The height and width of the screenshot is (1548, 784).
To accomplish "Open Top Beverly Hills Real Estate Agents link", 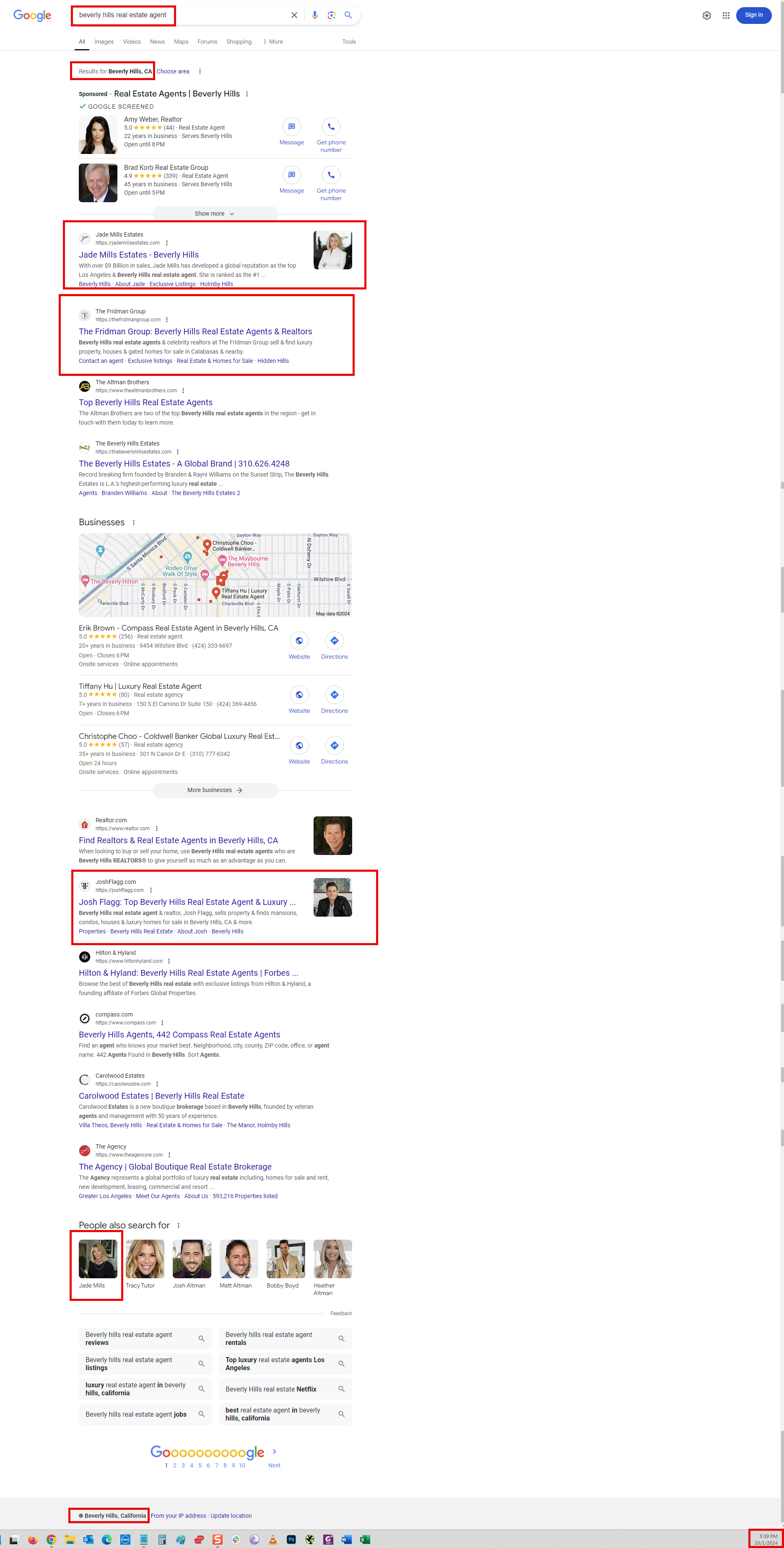I will [145, 403].
